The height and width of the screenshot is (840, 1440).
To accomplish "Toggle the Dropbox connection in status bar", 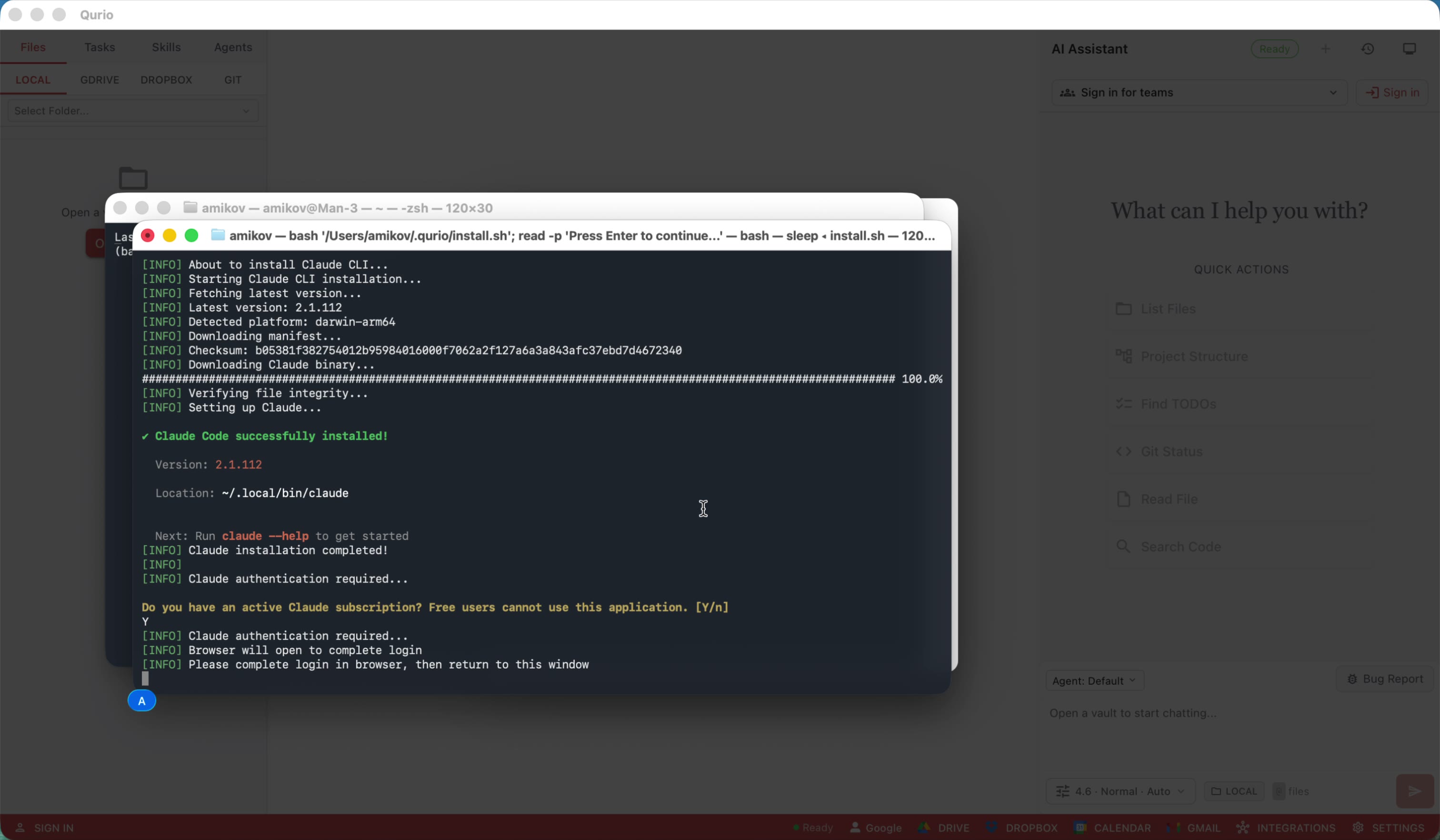I will (1023, 828).
